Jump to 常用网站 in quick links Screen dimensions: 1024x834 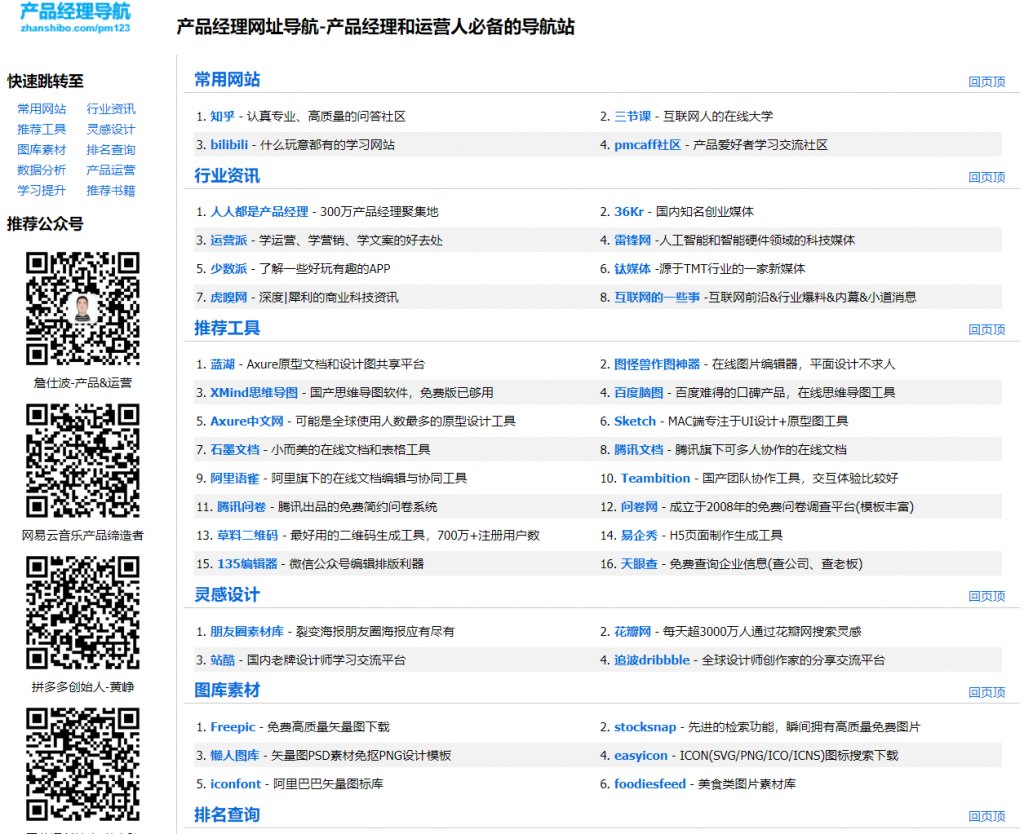coord(42,108)
